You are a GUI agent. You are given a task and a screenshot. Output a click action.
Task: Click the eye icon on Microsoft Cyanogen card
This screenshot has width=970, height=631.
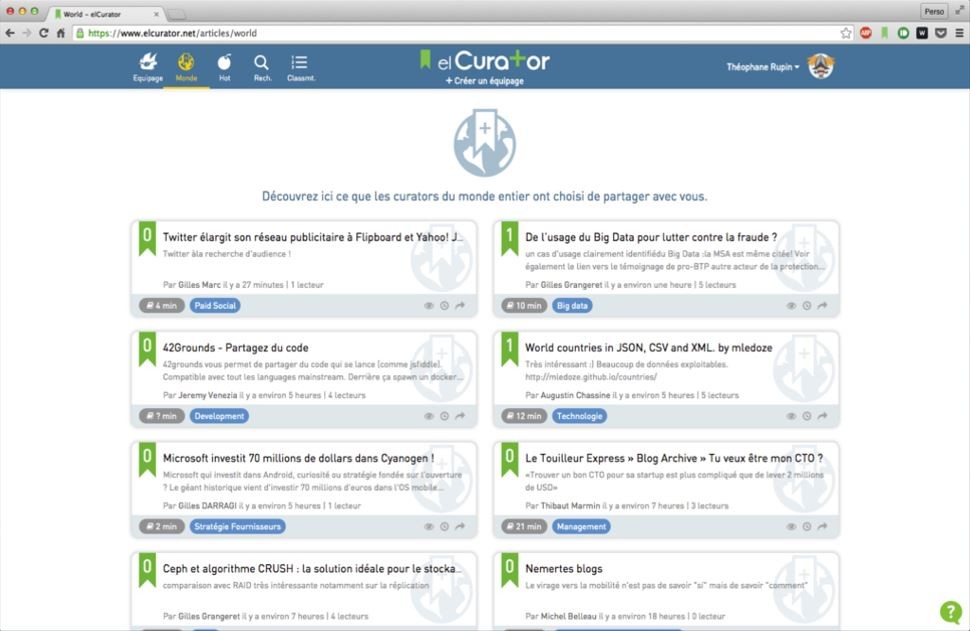click(x=429, y=526)
